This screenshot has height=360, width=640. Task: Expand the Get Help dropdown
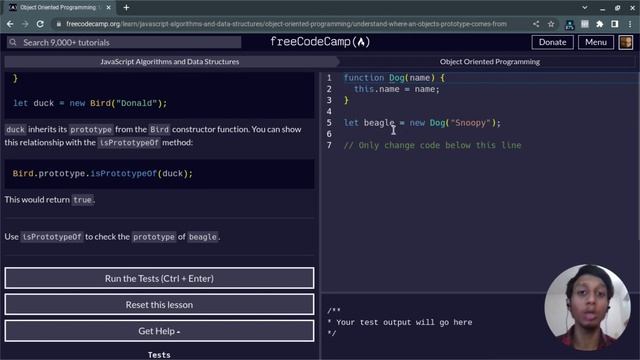tap(159, 331)
